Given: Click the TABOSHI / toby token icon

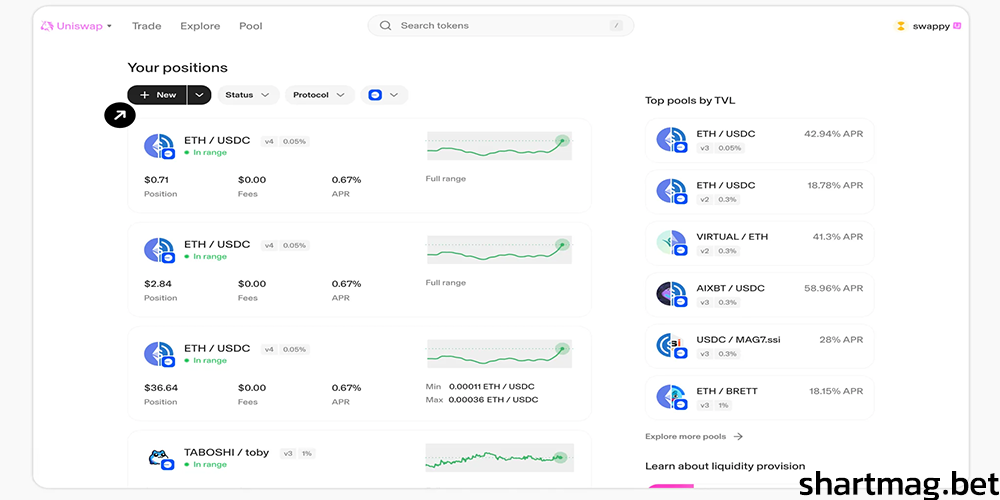Looking at the screenshot, I should [x=159, y=459].
